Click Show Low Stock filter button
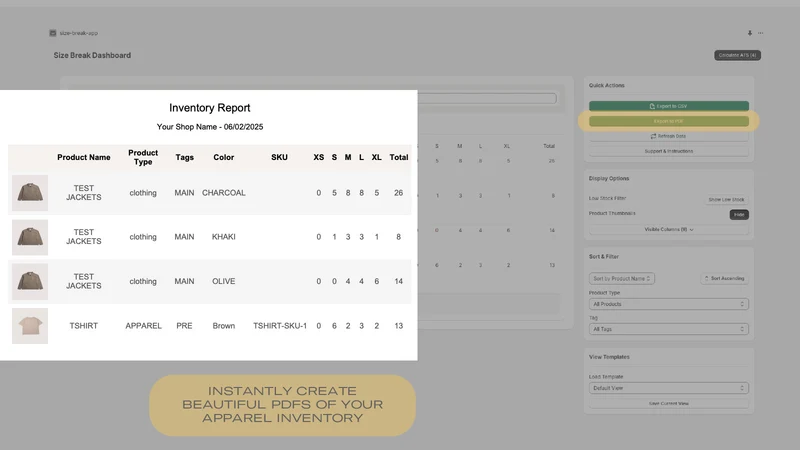This screenshot has height=450, width=800. 727,199
